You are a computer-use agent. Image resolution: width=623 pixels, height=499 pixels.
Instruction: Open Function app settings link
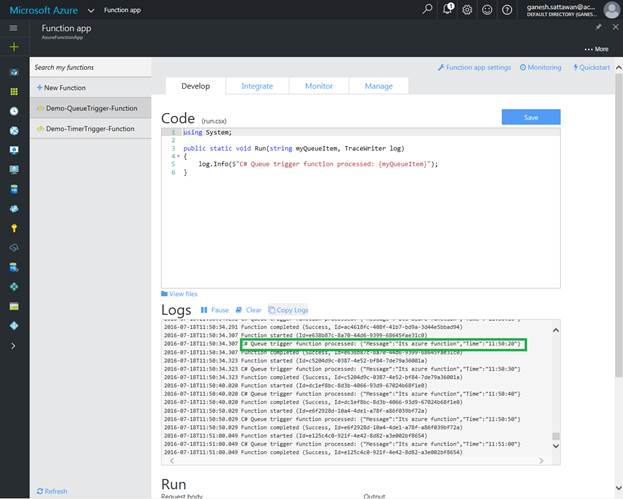click(475, 67)
